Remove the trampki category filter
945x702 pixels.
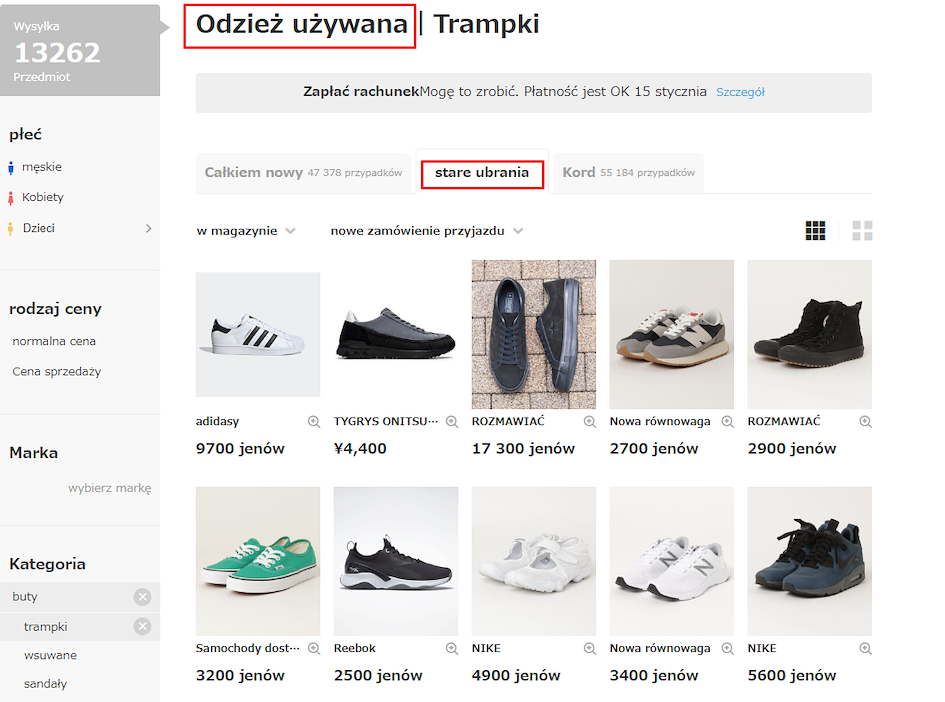pyautogui.click(x=142, y=627)
